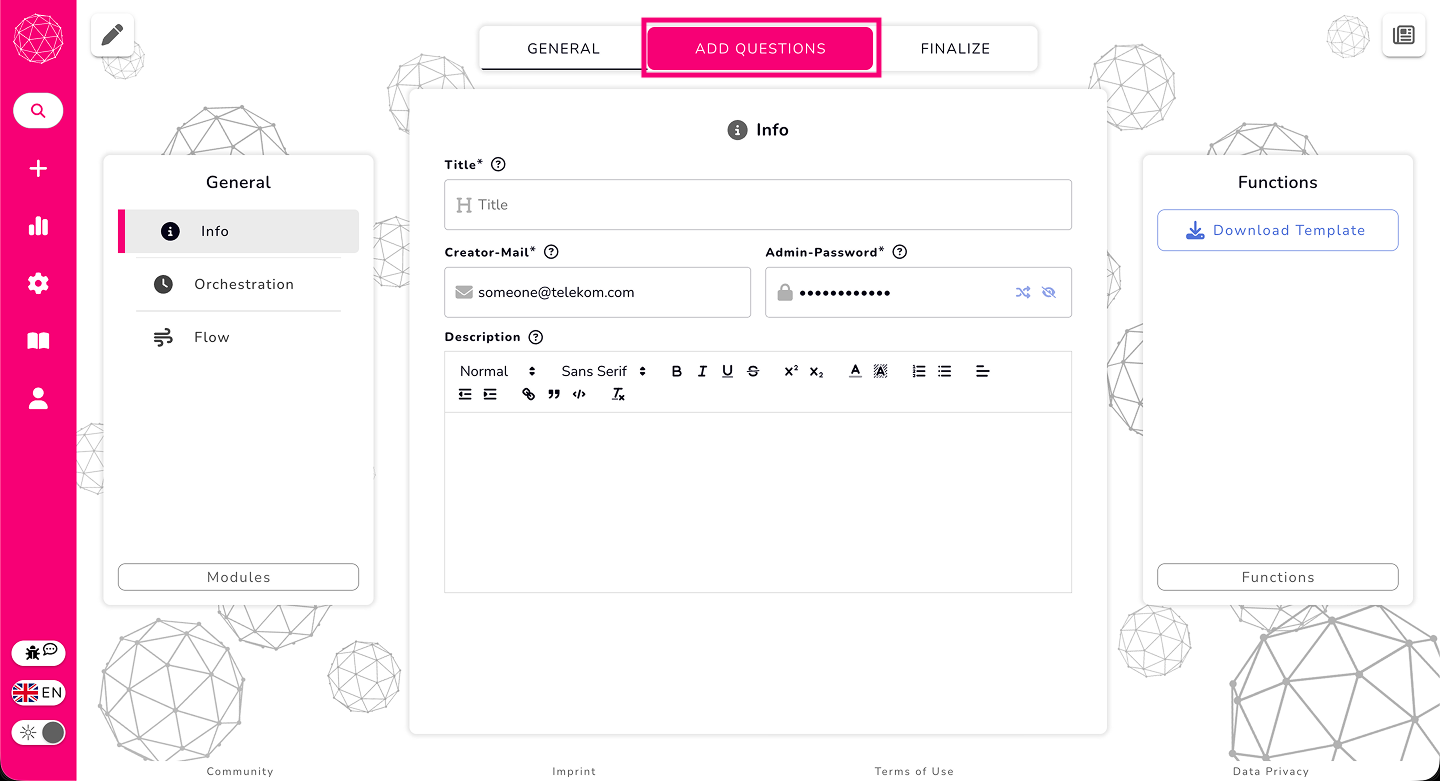Click the pencil edit icon
The image size is (1440, 781).
(112, 36)
